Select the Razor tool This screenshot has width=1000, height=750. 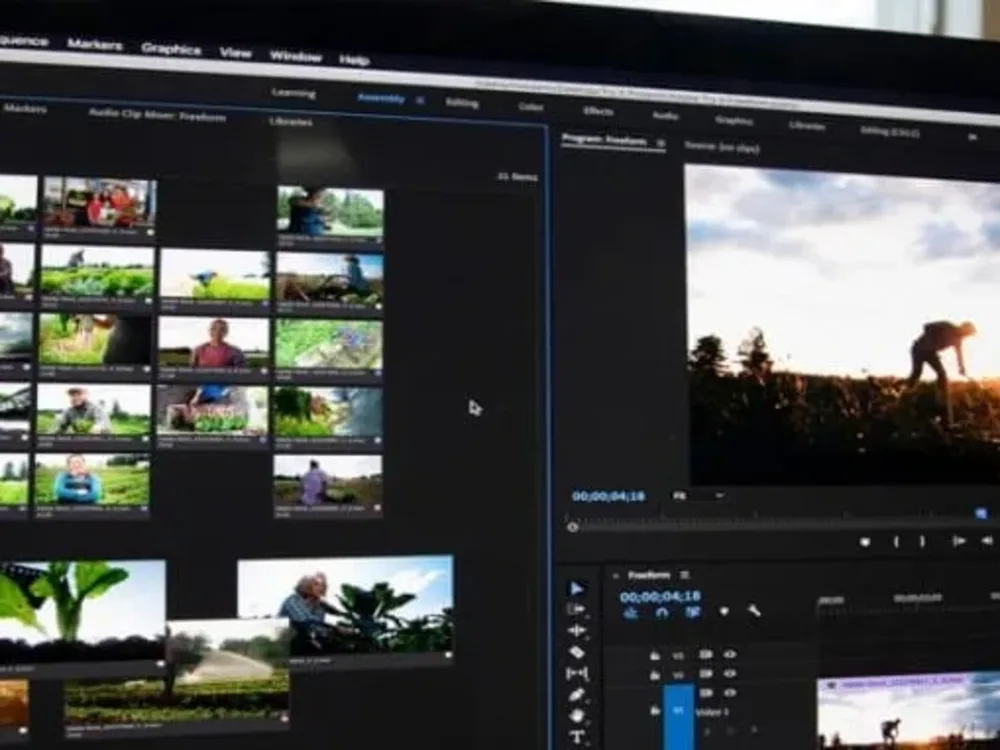click(577, 652)
